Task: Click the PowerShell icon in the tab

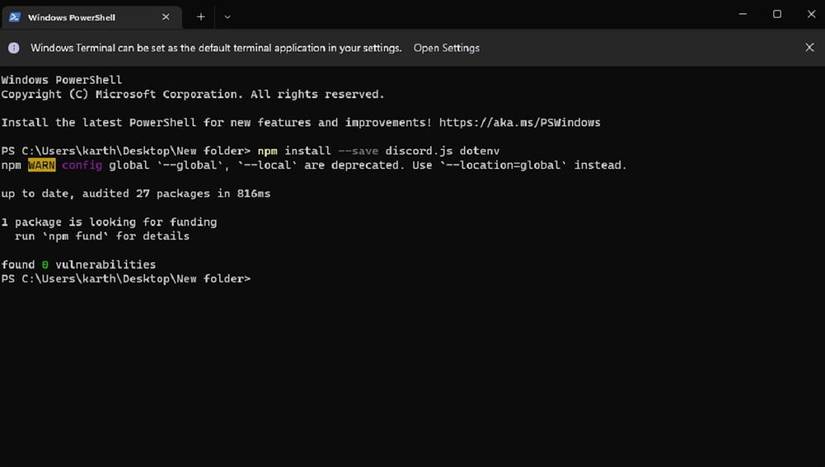Action: pos(15,17)
